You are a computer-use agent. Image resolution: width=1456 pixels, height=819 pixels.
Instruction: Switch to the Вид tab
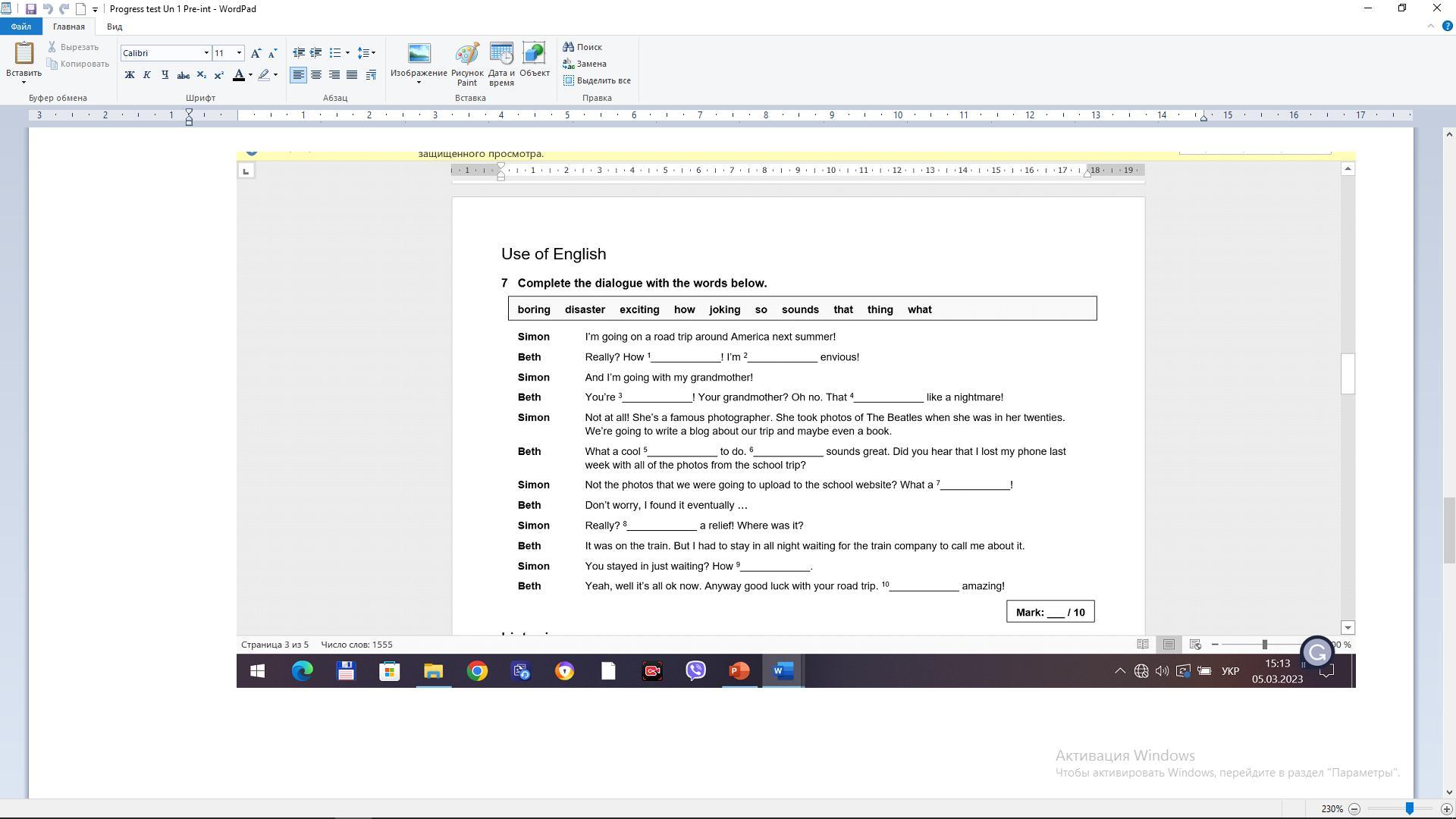(x=115, y=27)
